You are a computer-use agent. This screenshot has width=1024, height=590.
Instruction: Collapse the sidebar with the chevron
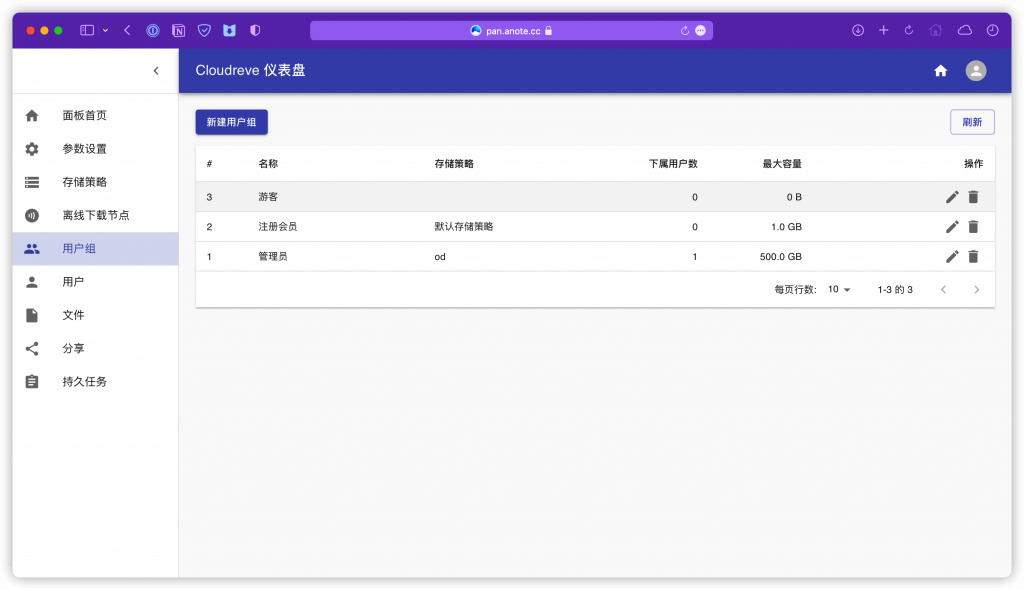(x=156, y=71)
